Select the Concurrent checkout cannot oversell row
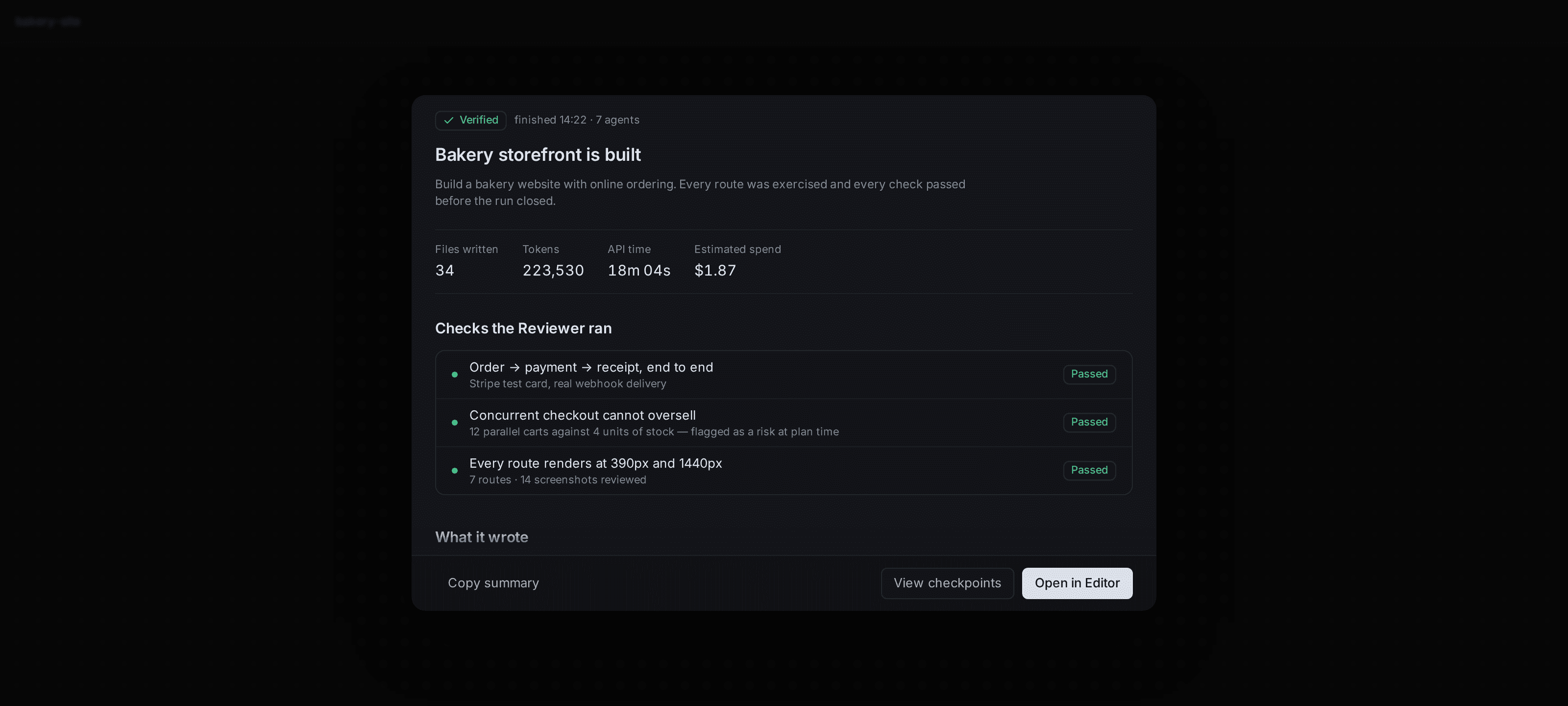 (784, 423)
